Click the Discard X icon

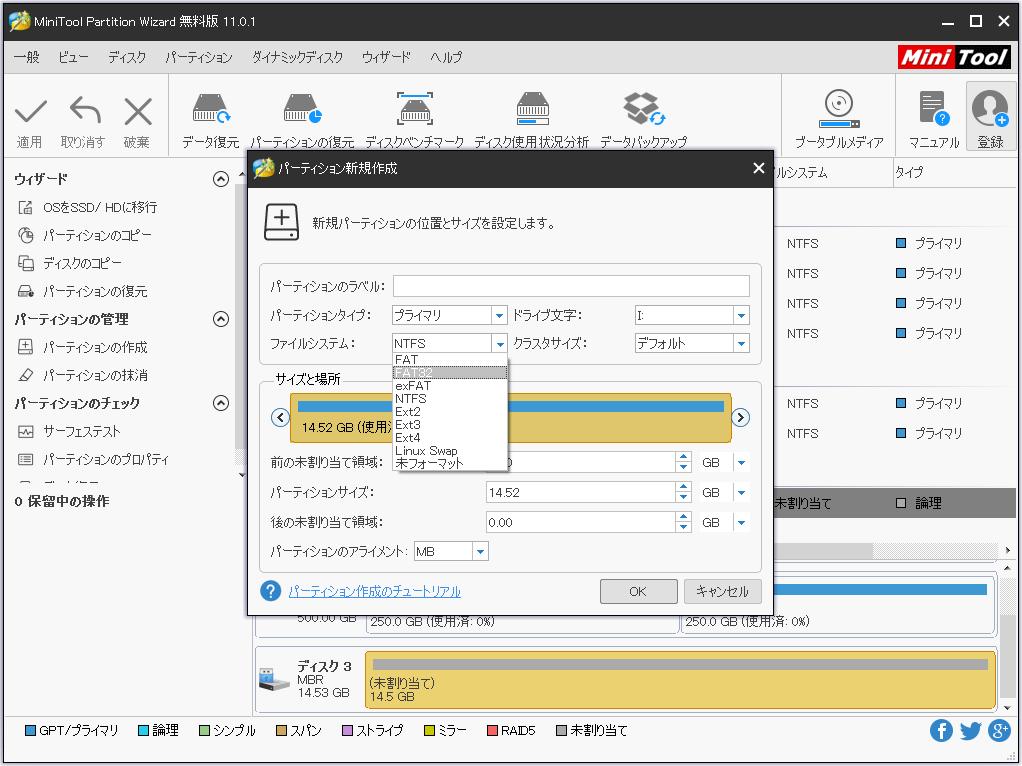[x=138, y=111]
